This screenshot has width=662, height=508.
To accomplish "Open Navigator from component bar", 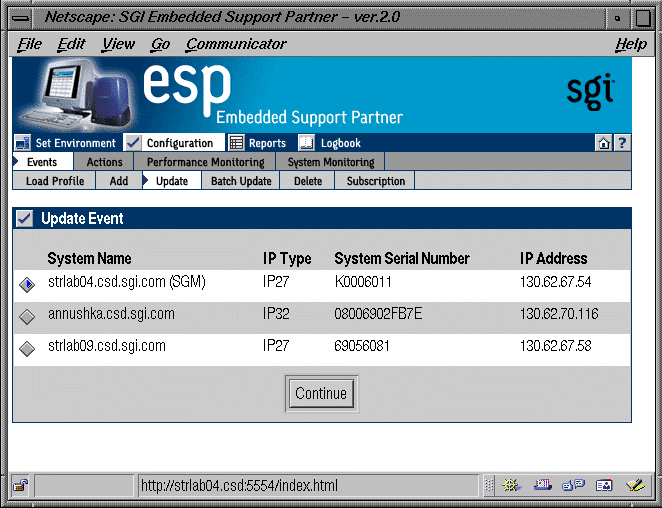I will coord(511,485).
